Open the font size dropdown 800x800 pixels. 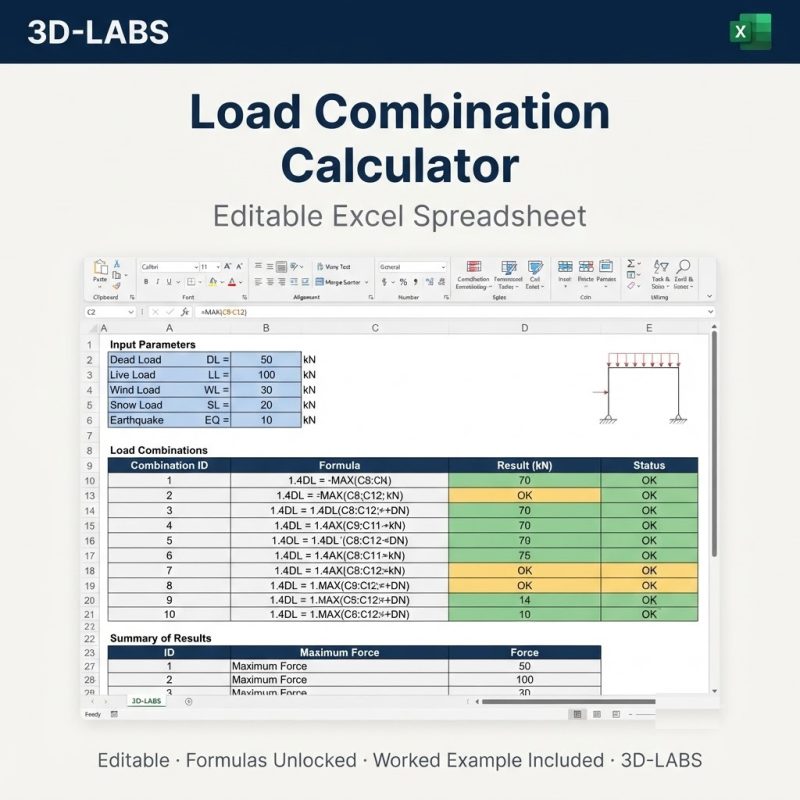click(218, 267)
